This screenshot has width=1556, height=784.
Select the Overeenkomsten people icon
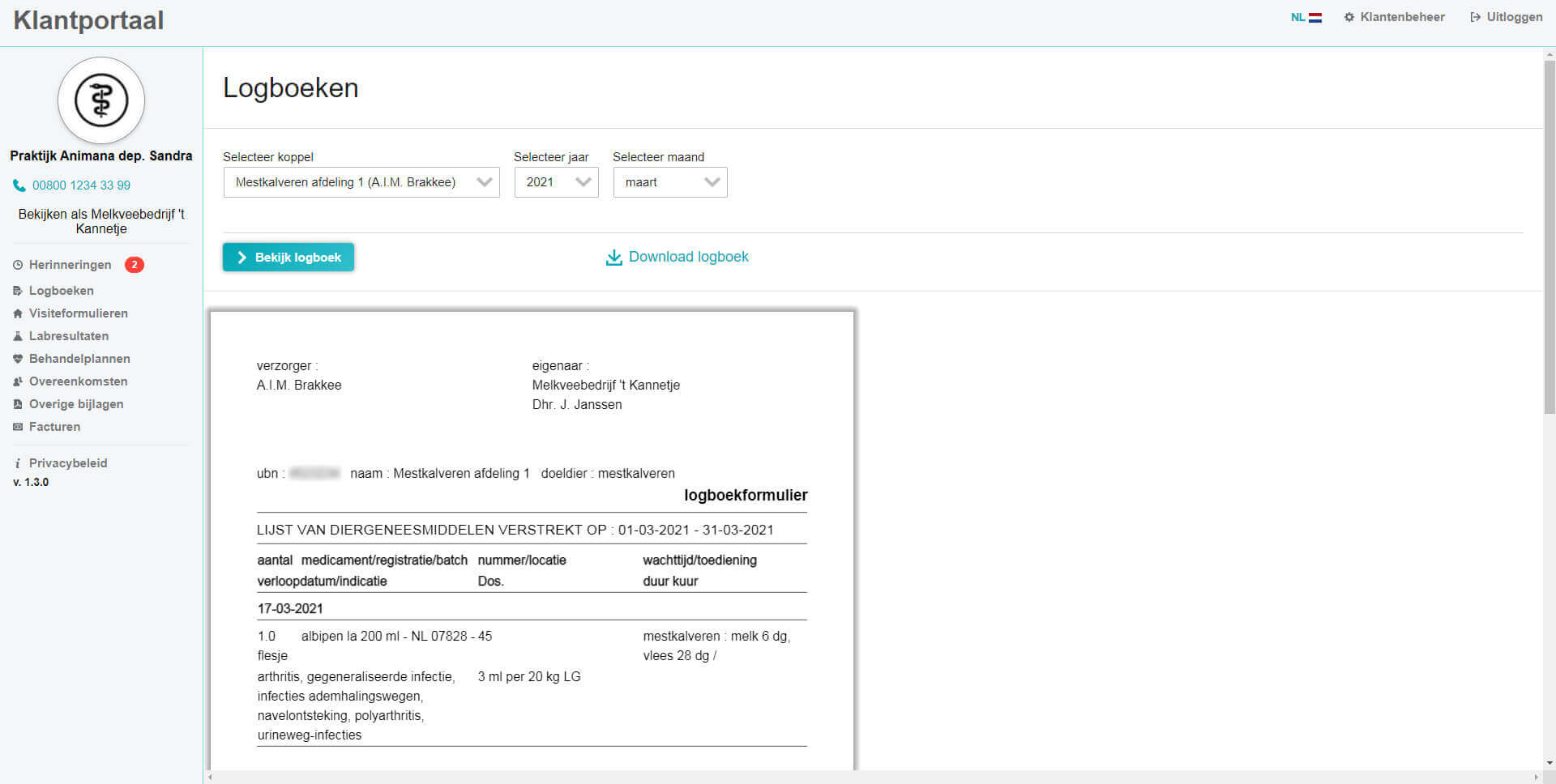pos(17,381)
